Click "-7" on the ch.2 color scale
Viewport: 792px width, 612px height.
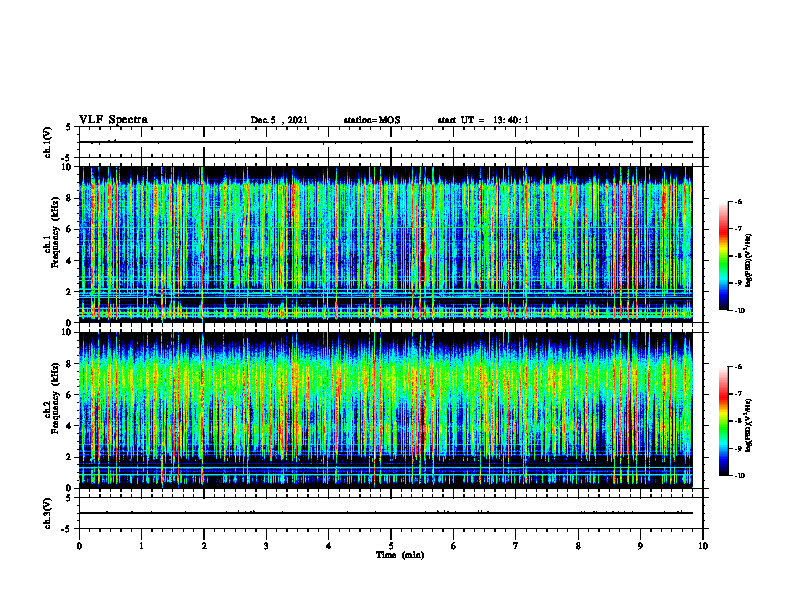click(738, 394)
